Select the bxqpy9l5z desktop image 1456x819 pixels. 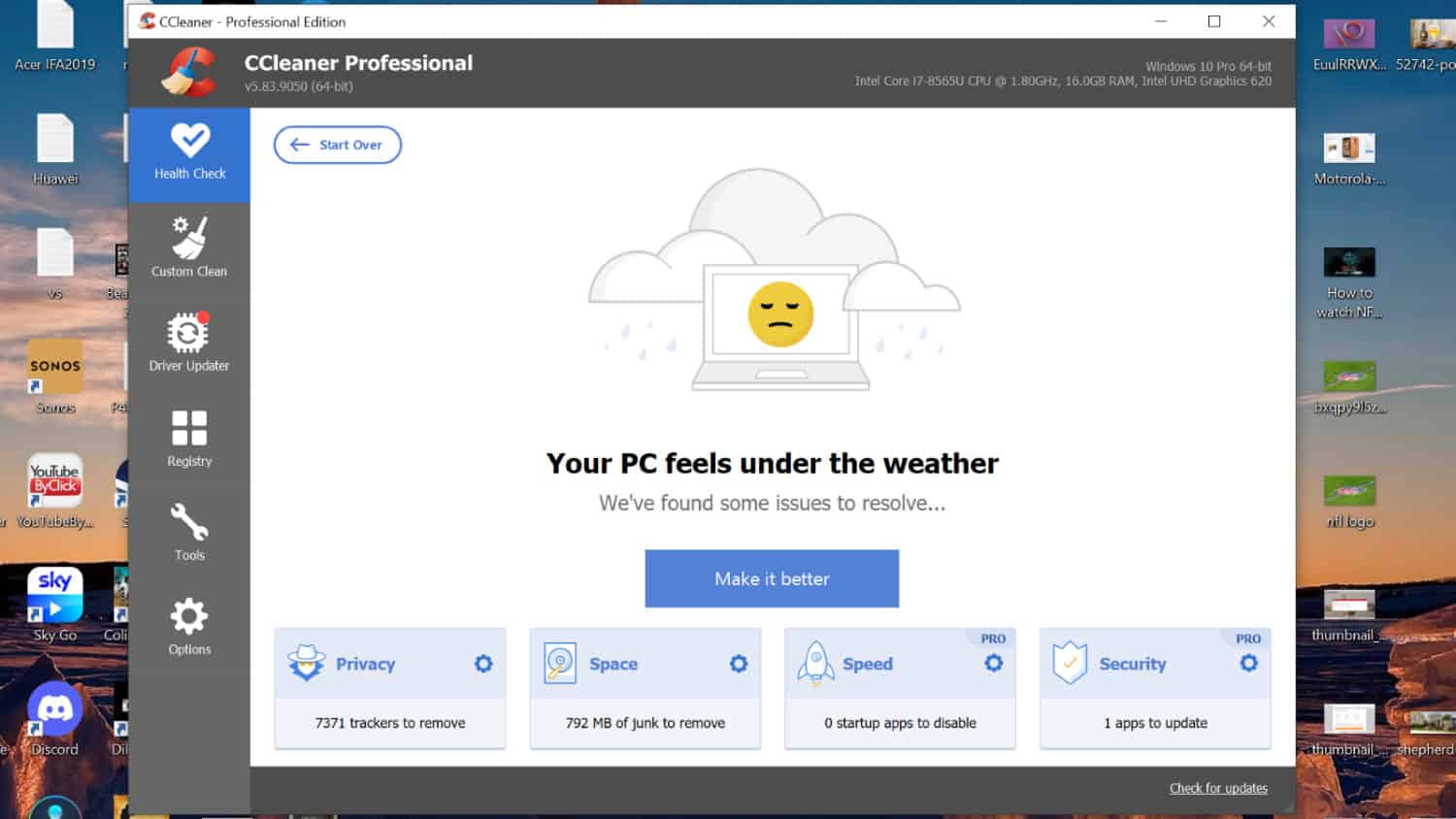pyautogui.click(x=1349, y=386)
